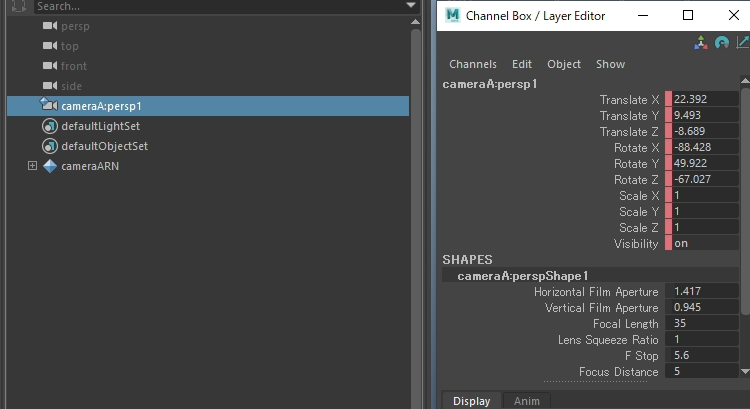
Task: Open the Show menu
Action: pos(610,64)
